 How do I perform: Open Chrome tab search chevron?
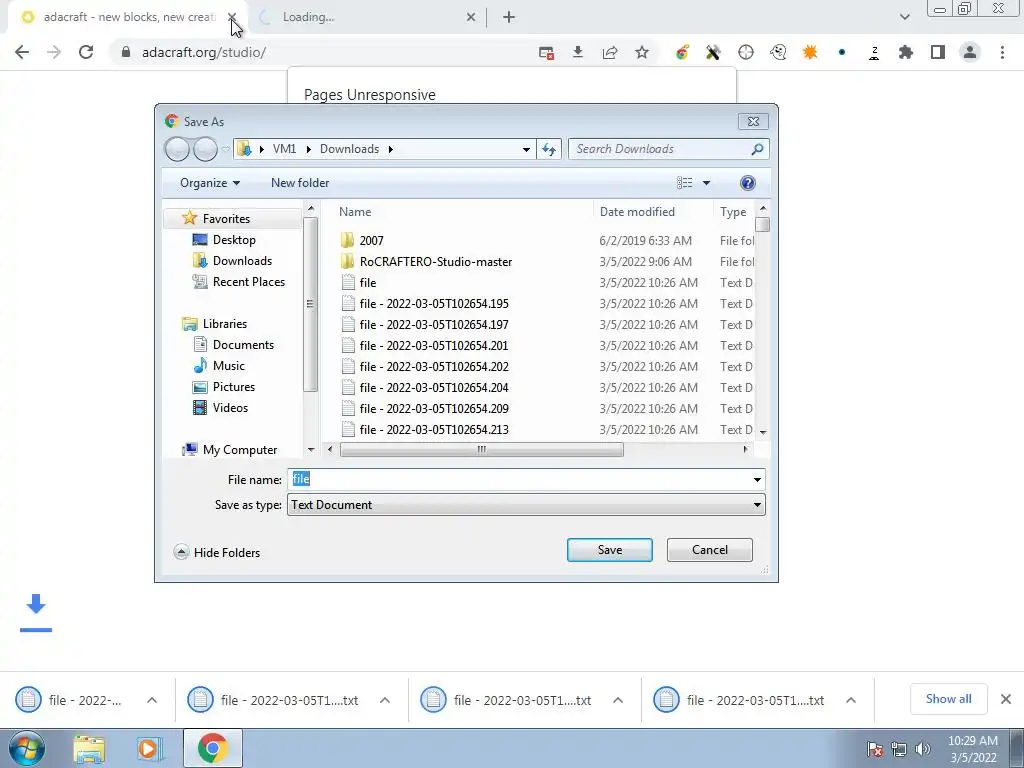[904, 17]
